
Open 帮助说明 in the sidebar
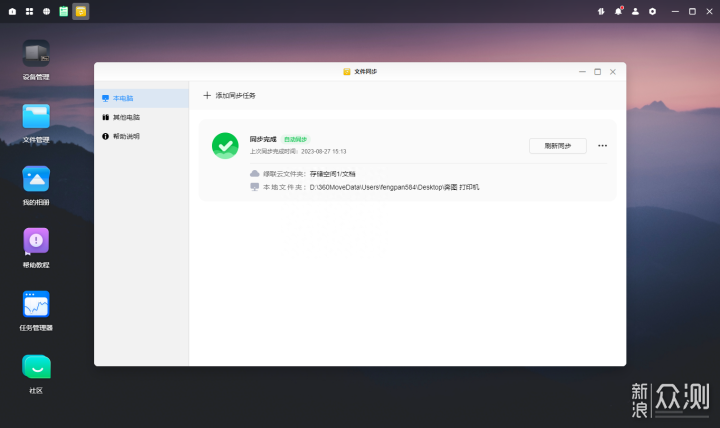[x=141, y=136]
